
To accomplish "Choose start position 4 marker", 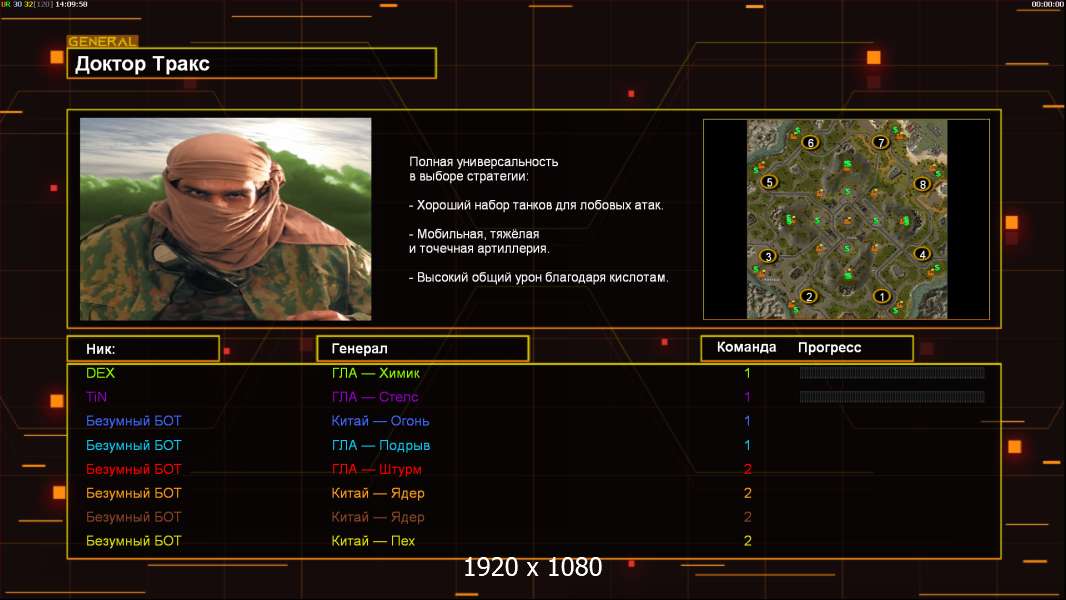I will [922, 254].
